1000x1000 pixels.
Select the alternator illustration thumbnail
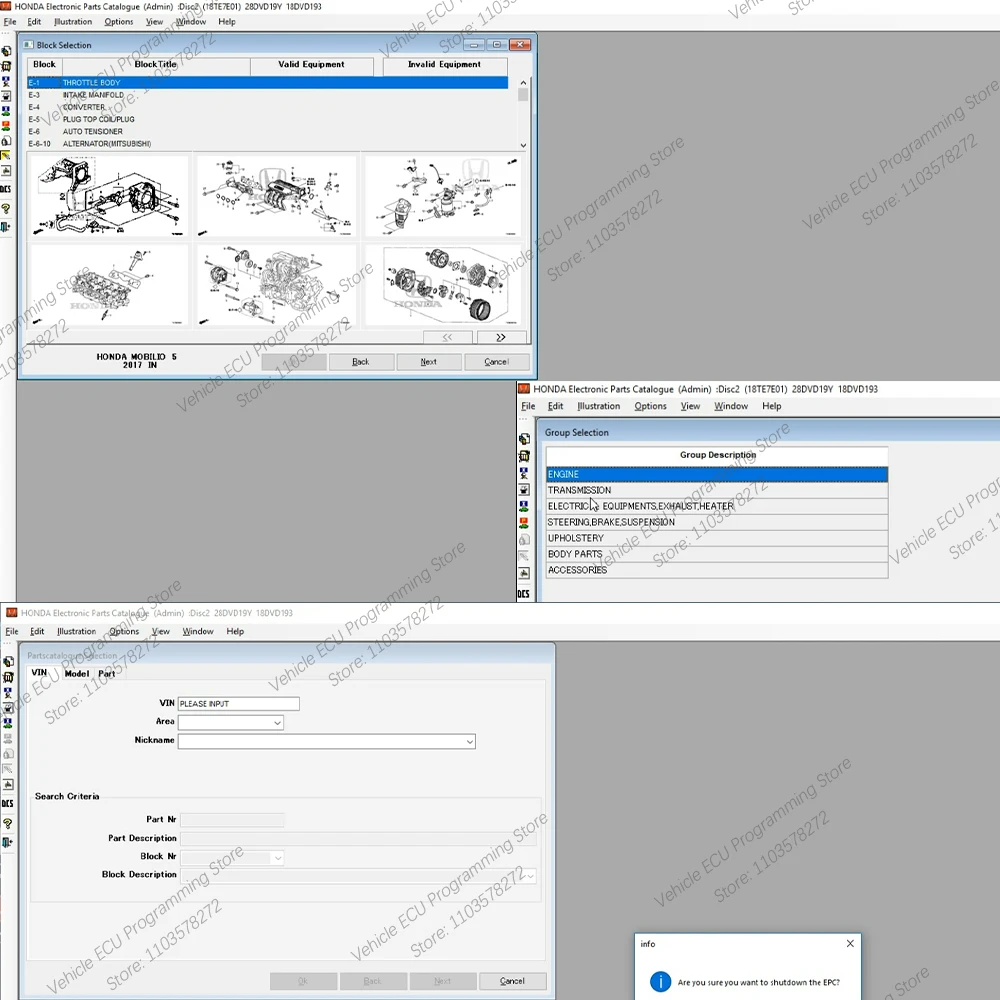(443, 285)
